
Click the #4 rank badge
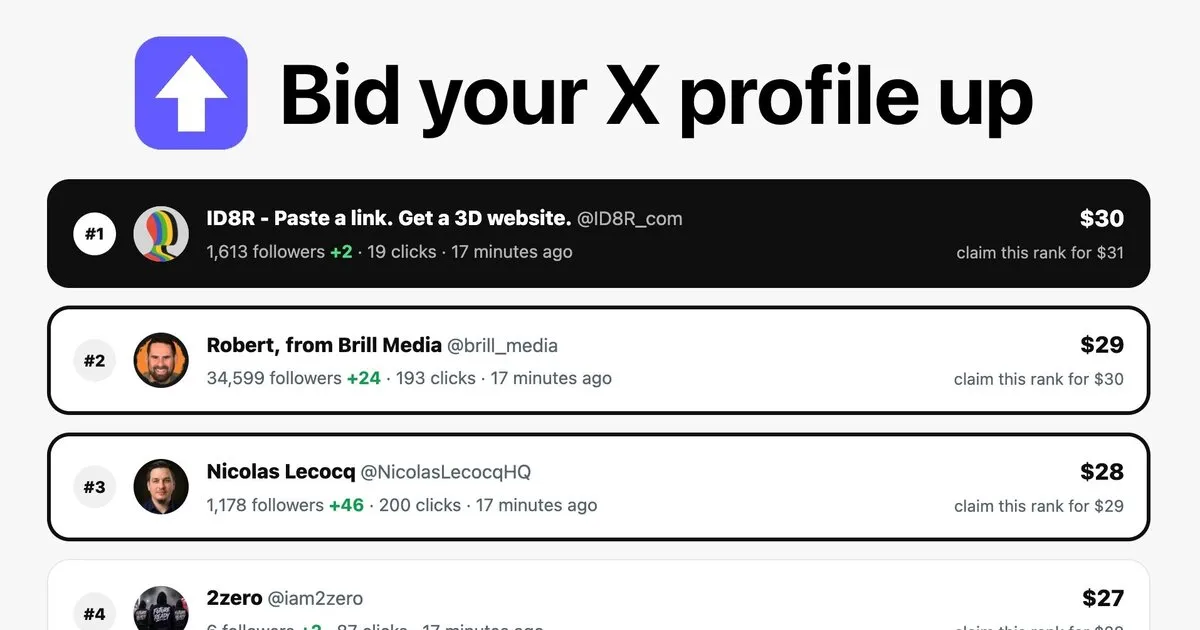tap(95, 614)
